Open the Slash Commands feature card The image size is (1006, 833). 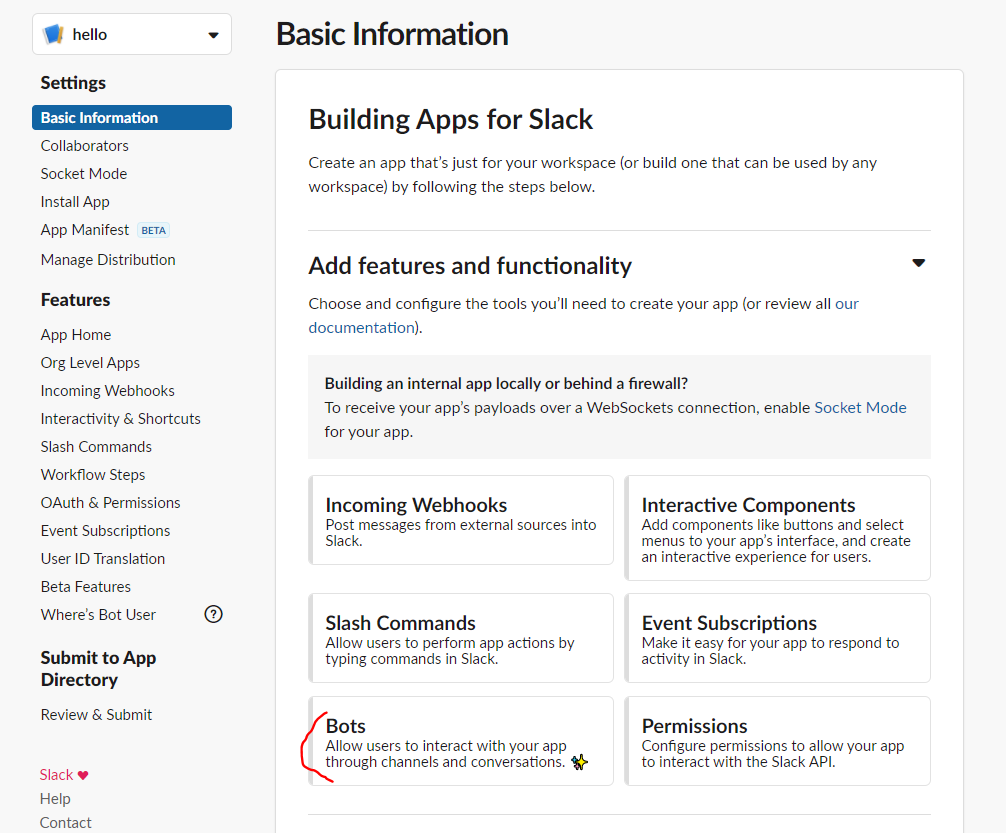pos(461,638)
